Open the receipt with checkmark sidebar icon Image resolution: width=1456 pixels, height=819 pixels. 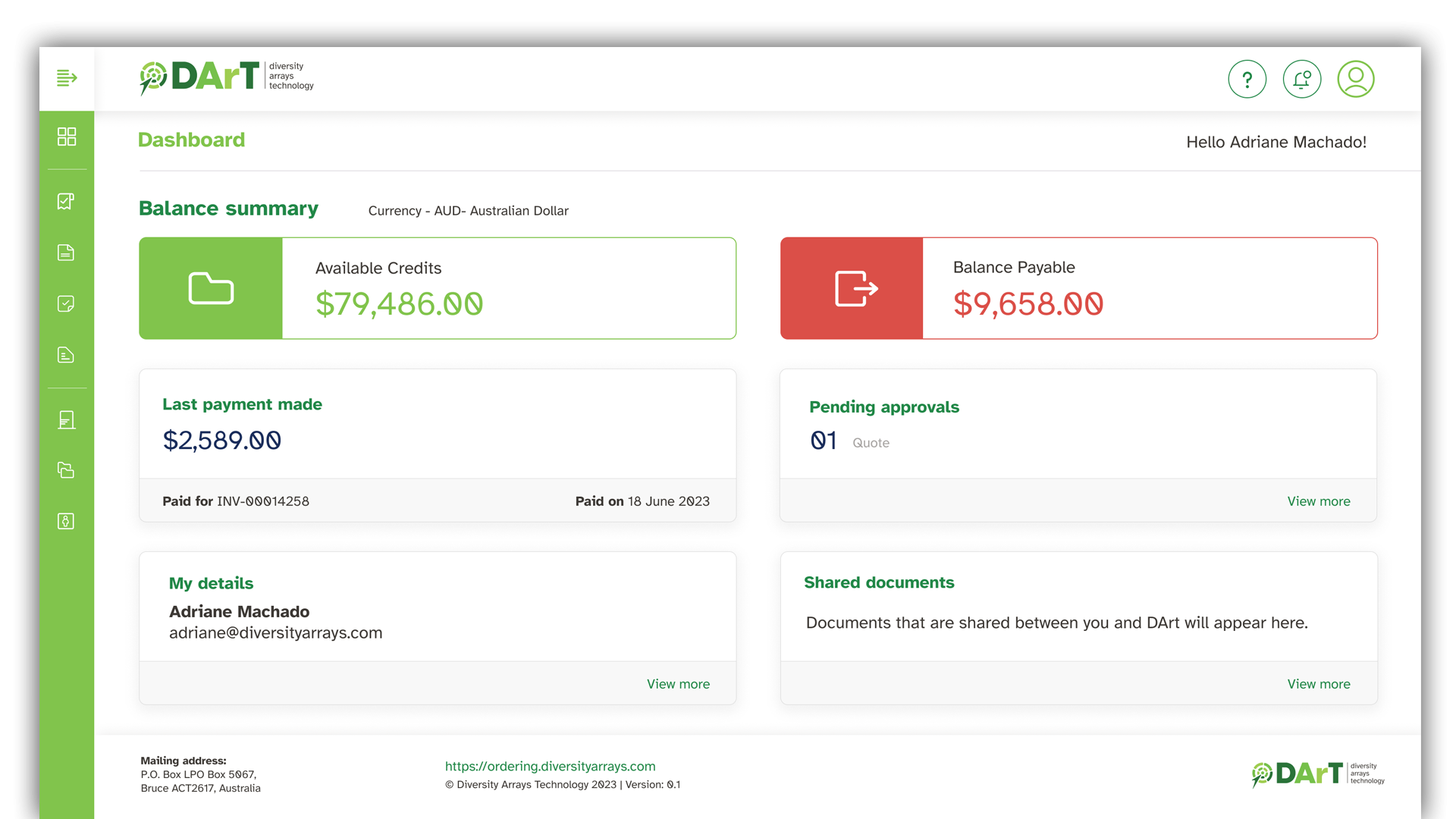66,201
